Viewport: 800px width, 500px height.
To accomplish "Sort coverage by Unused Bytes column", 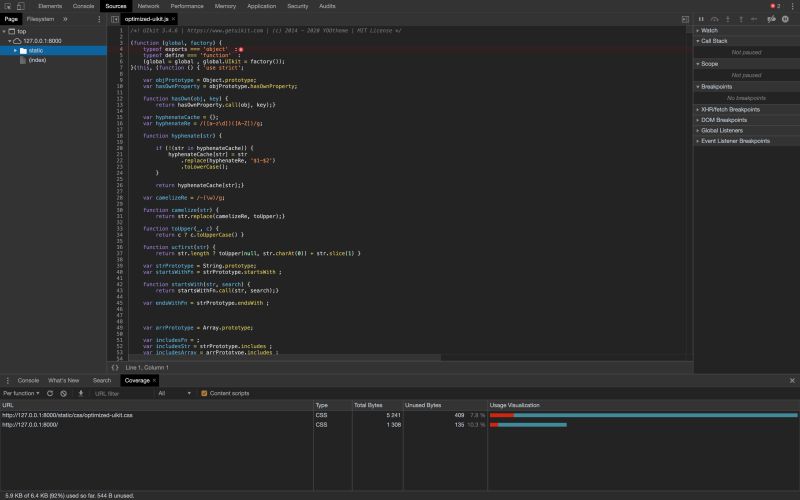I will pos(445,405).
